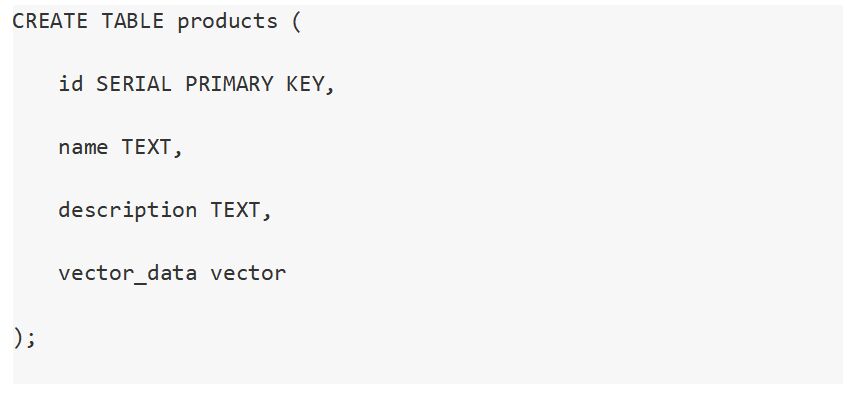The width and height of the screenshot is (851, 395).
Task: Click the id column name
Action: [x=71, y=84]
